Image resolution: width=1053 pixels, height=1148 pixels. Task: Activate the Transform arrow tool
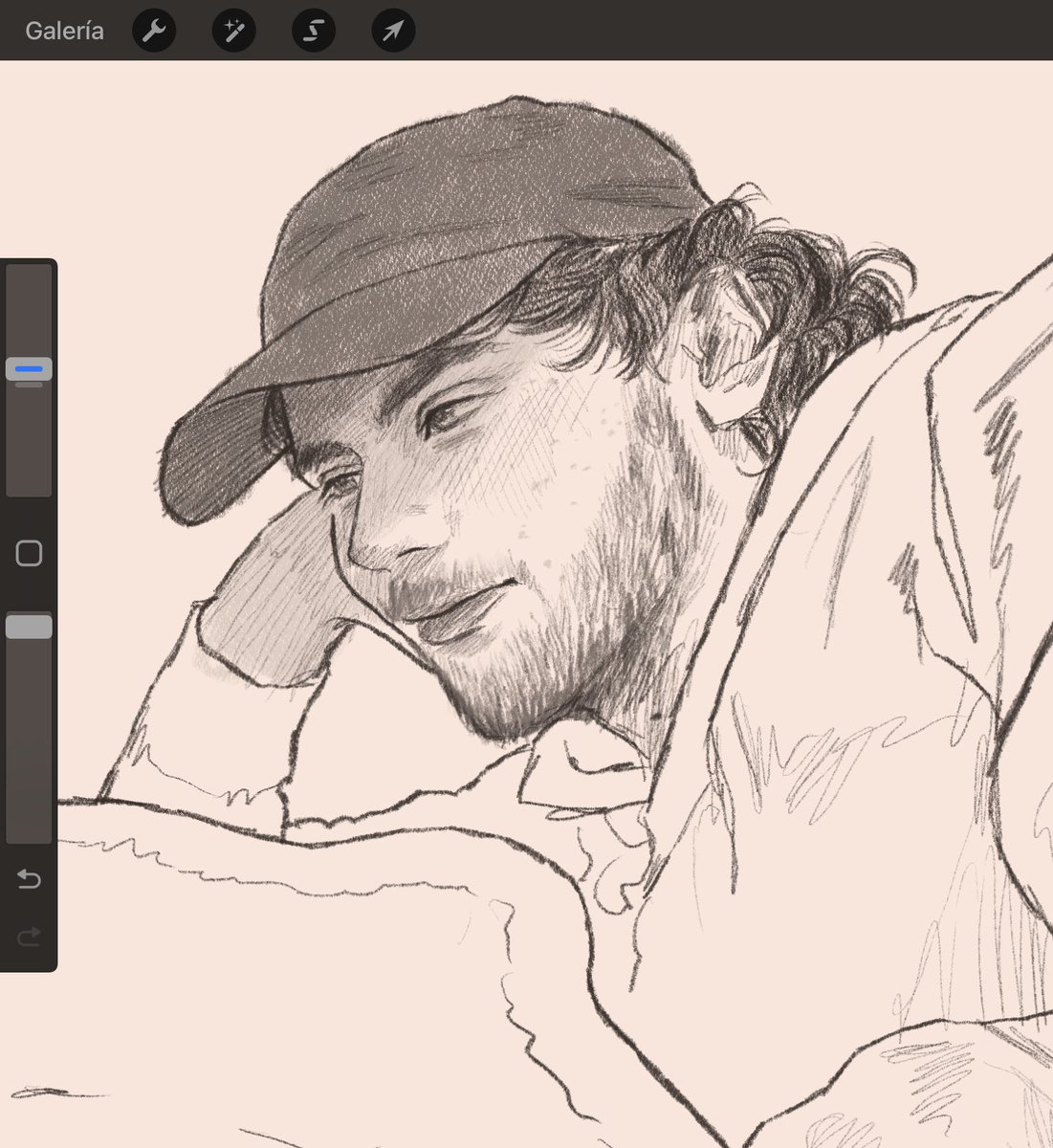393,31
